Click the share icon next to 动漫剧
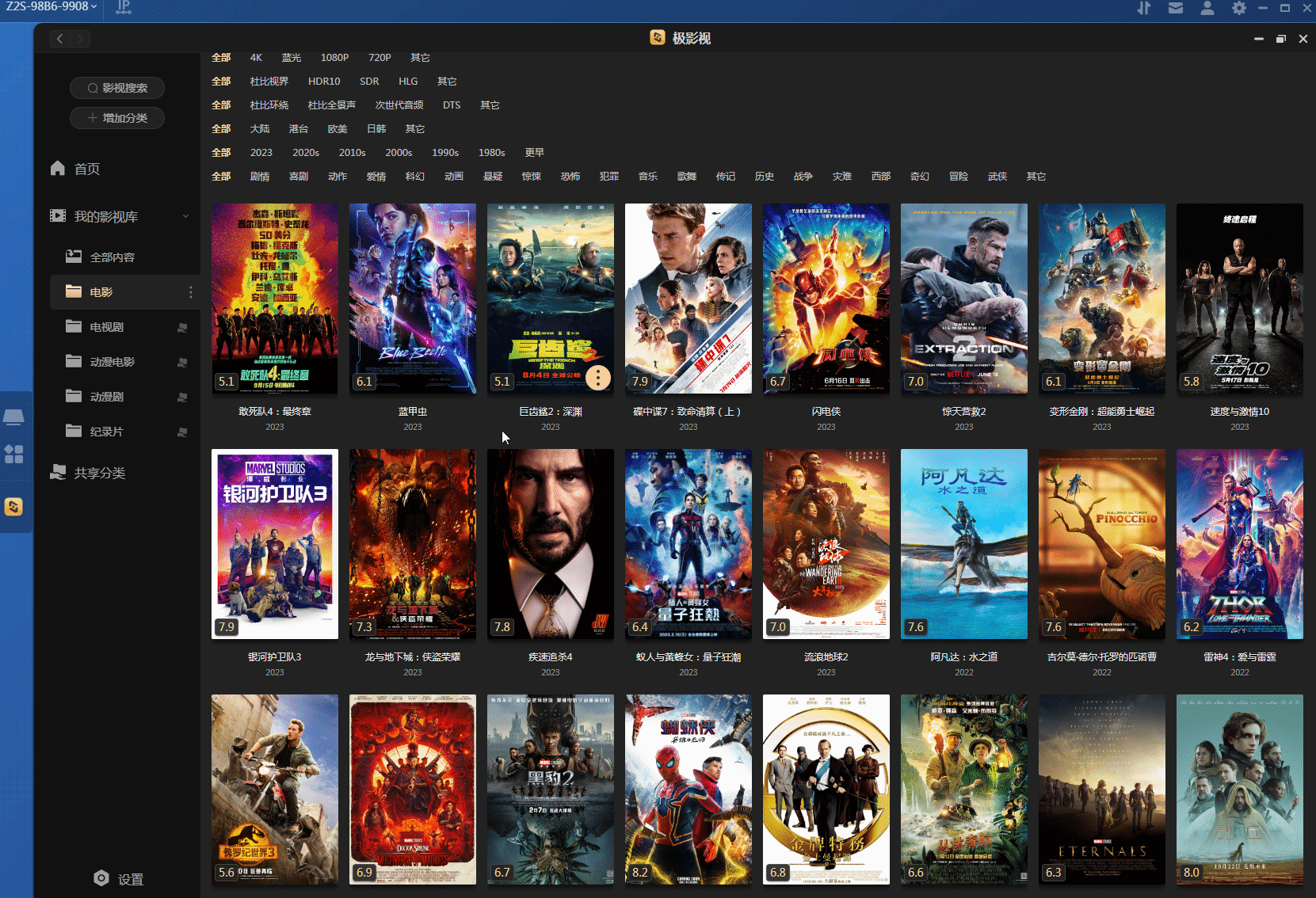This screenshot has height=898, width=1316. pos(182,397)
